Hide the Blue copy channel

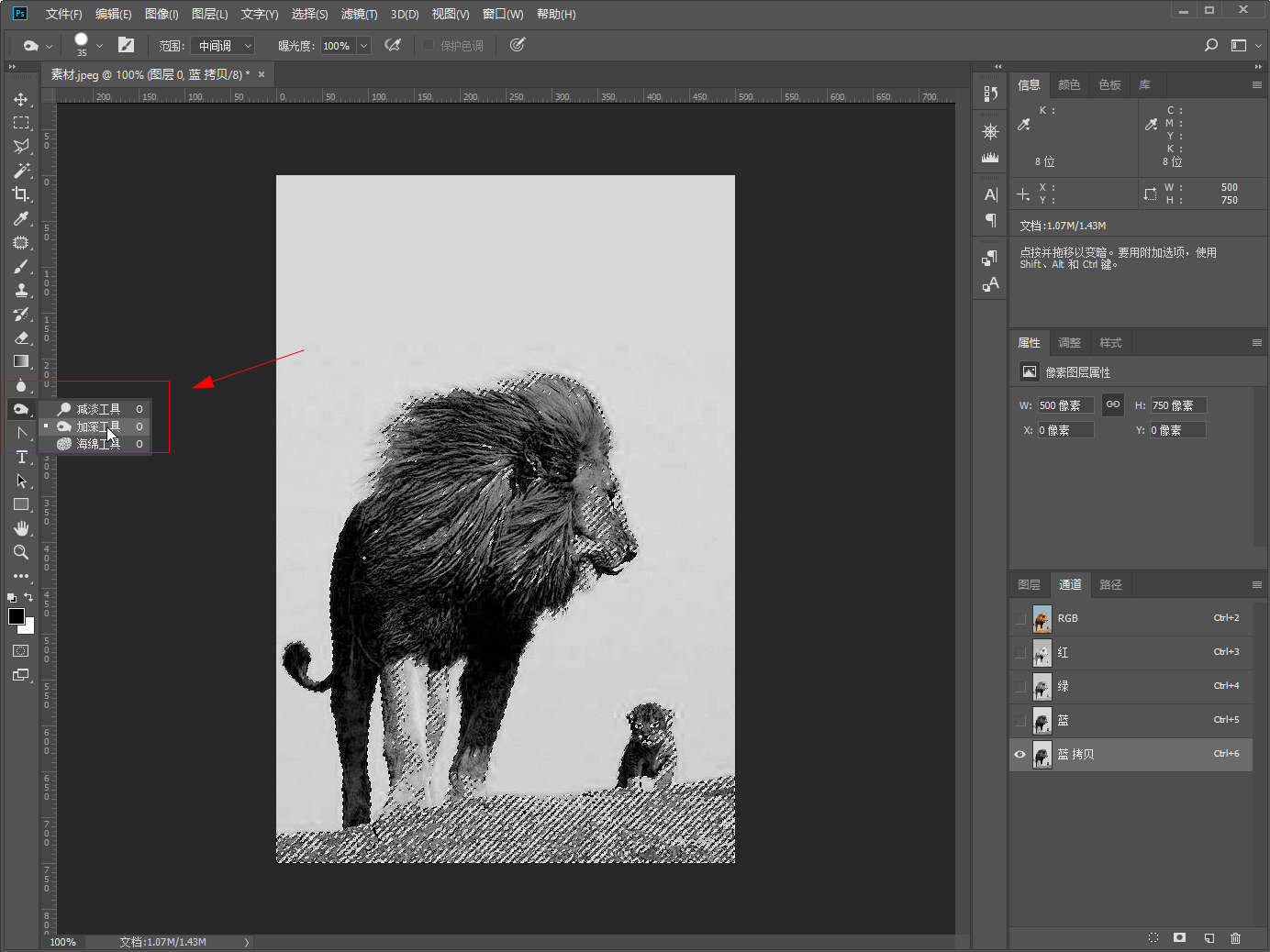[x=1020, y=754]
